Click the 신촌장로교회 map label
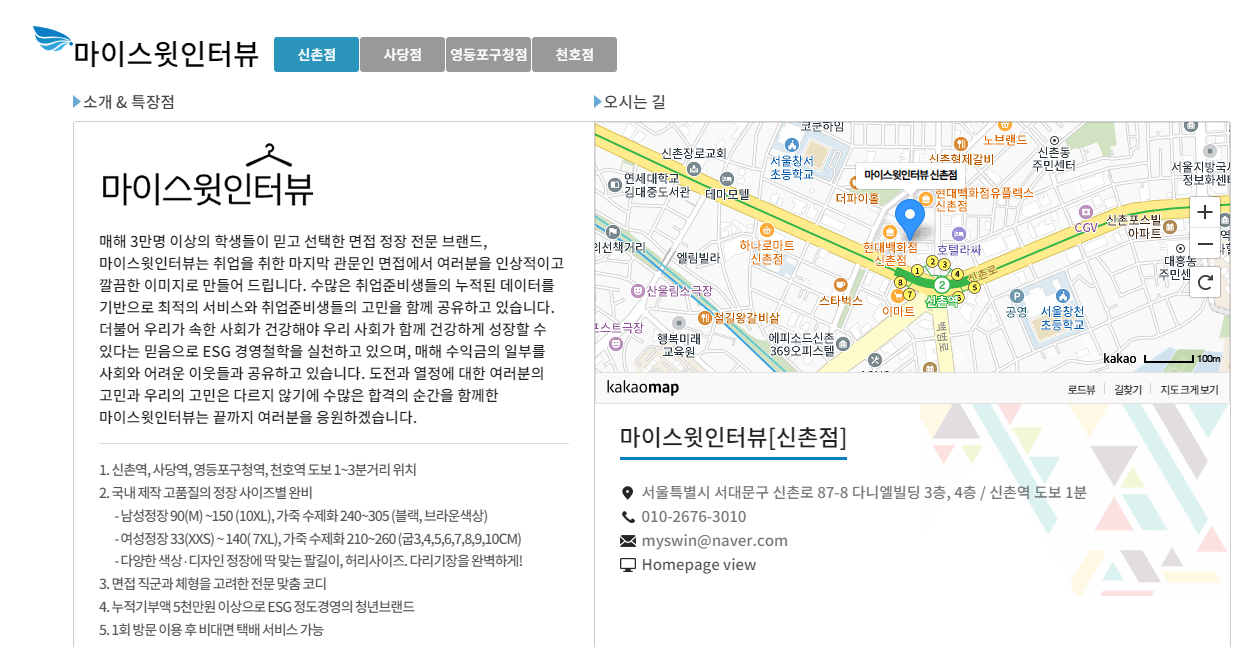1242x647 pixels. point(693,153)
